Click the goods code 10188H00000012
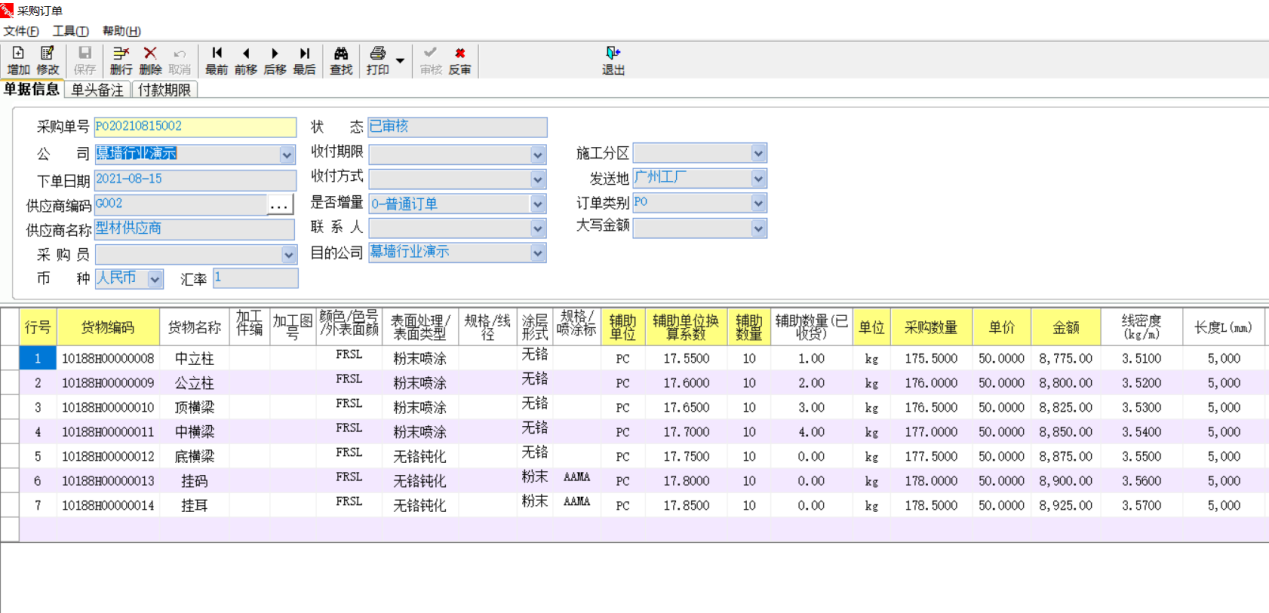The height and width of the screenshot is (613, 1269). (108, 456)
